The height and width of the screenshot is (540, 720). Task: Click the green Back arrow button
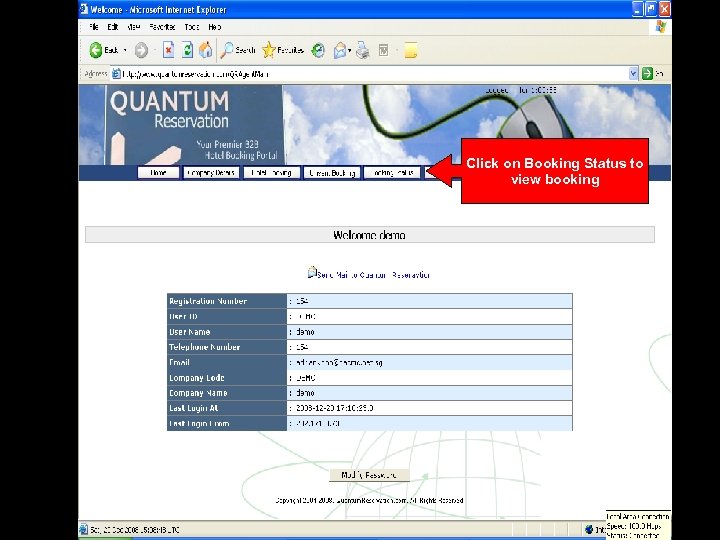96,50
